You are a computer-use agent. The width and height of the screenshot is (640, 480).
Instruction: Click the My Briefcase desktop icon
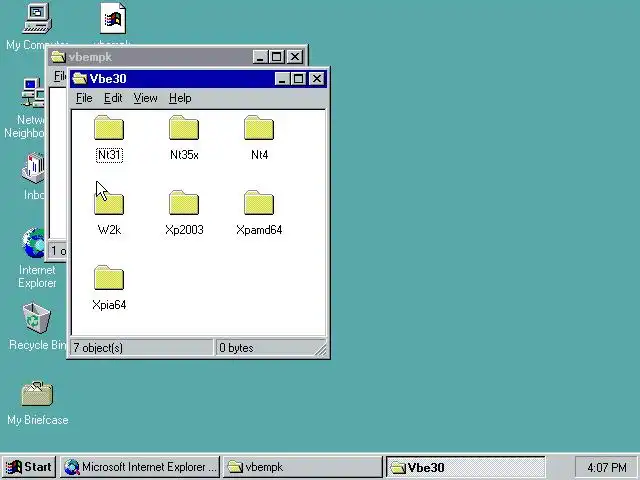coord(37,393)
